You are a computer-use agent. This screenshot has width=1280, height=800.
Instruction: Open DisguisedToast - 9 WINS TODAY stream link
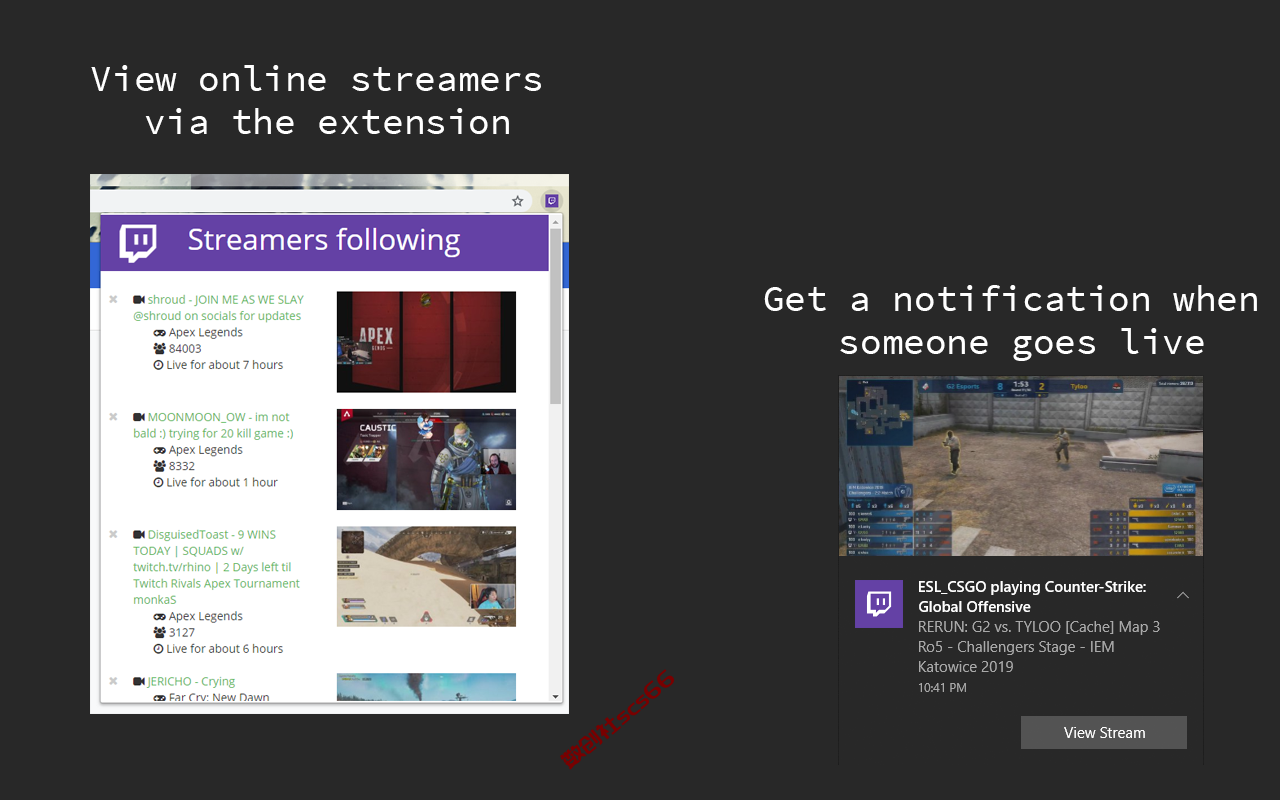tap(217, 567)
